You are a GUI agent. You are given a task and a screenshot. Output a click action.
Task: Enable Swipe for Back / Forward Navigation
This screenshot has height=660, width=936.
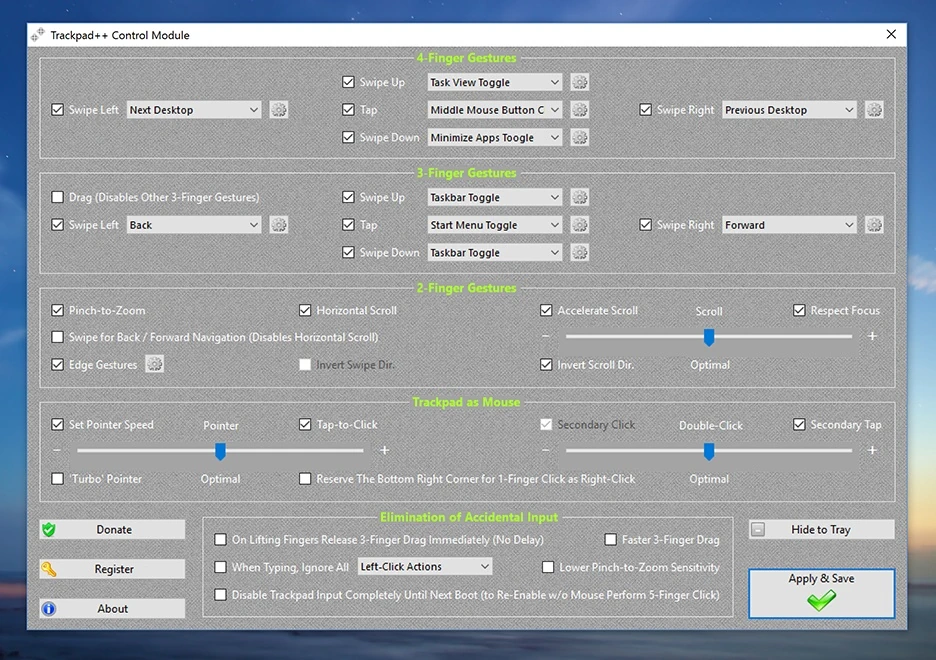(x=57, y=337)
